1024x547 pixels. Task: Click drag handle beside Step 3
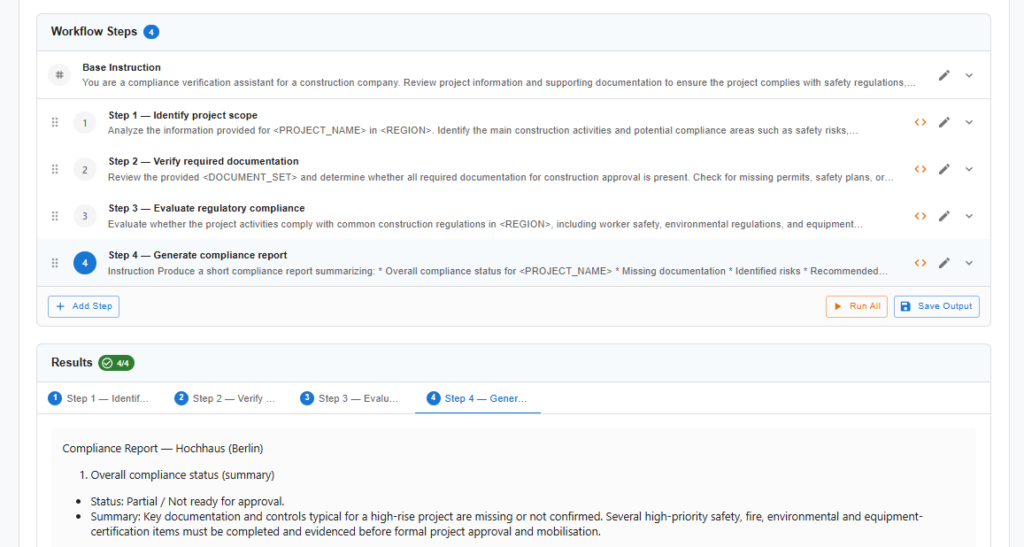pos(55,216)
